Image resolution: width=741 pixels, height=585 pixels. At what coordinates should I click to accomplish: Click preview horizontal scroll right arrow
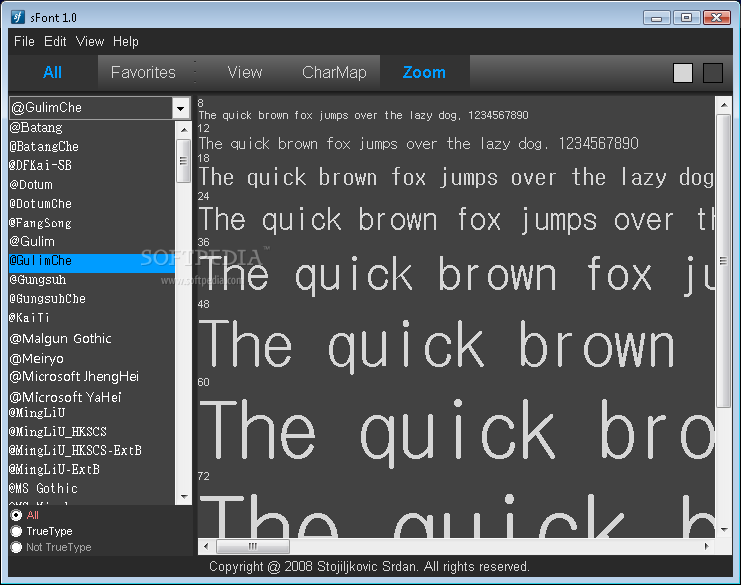pos(707,547)
